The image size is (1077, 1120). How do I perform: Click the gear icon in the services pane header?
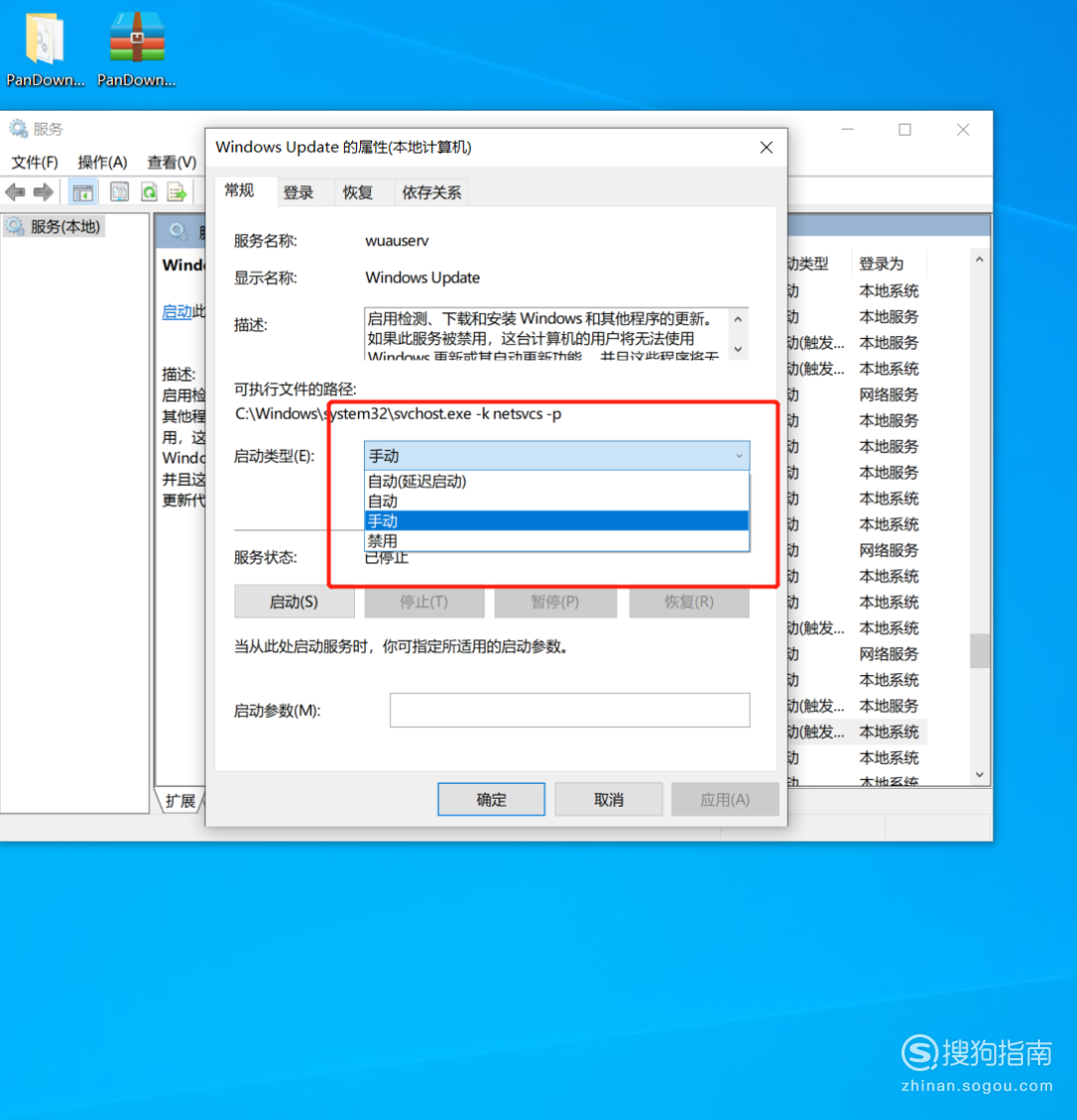point(178,230)
